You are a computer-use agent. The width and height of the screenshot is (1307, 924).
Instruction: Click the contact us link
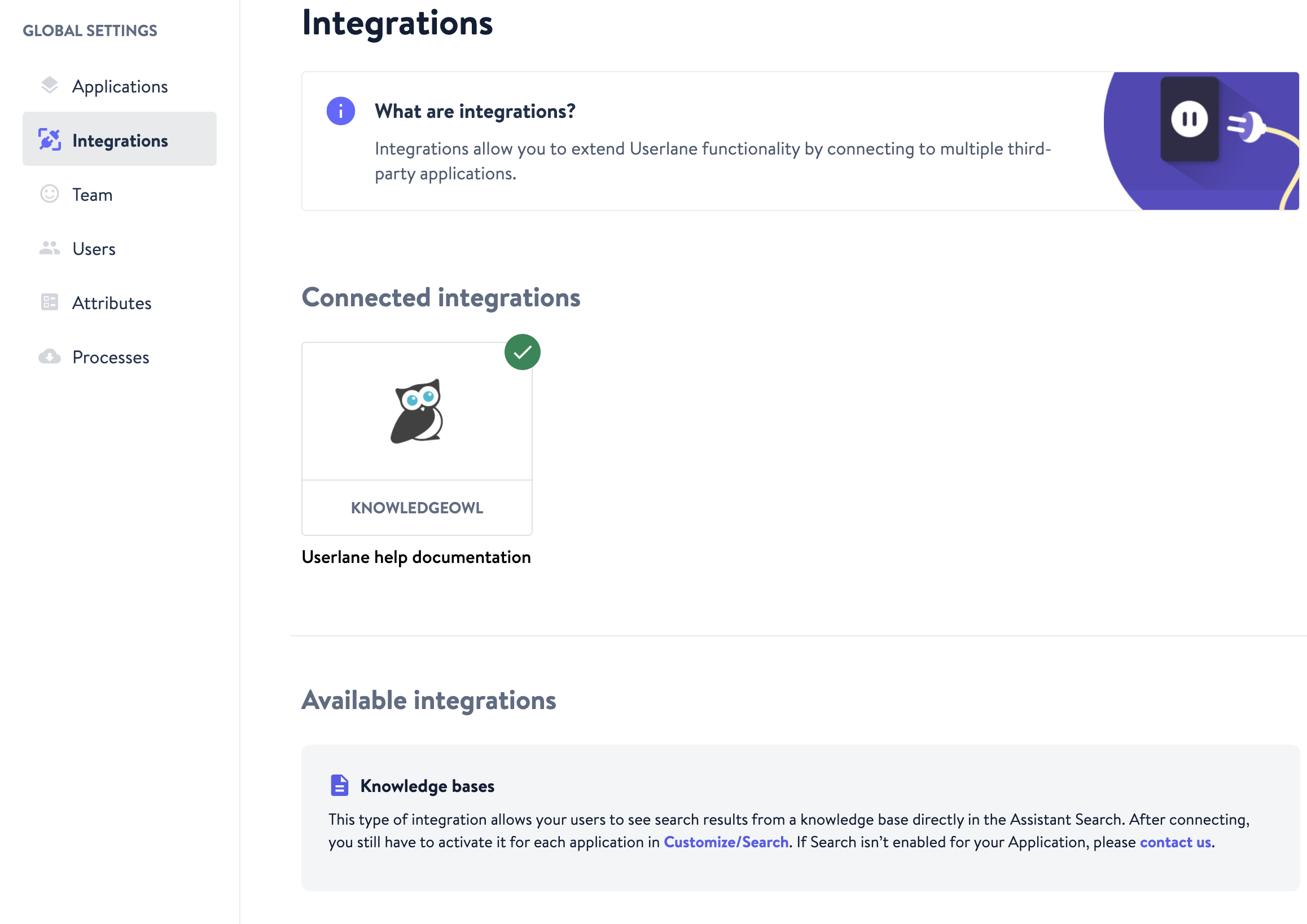(1175, 842)
